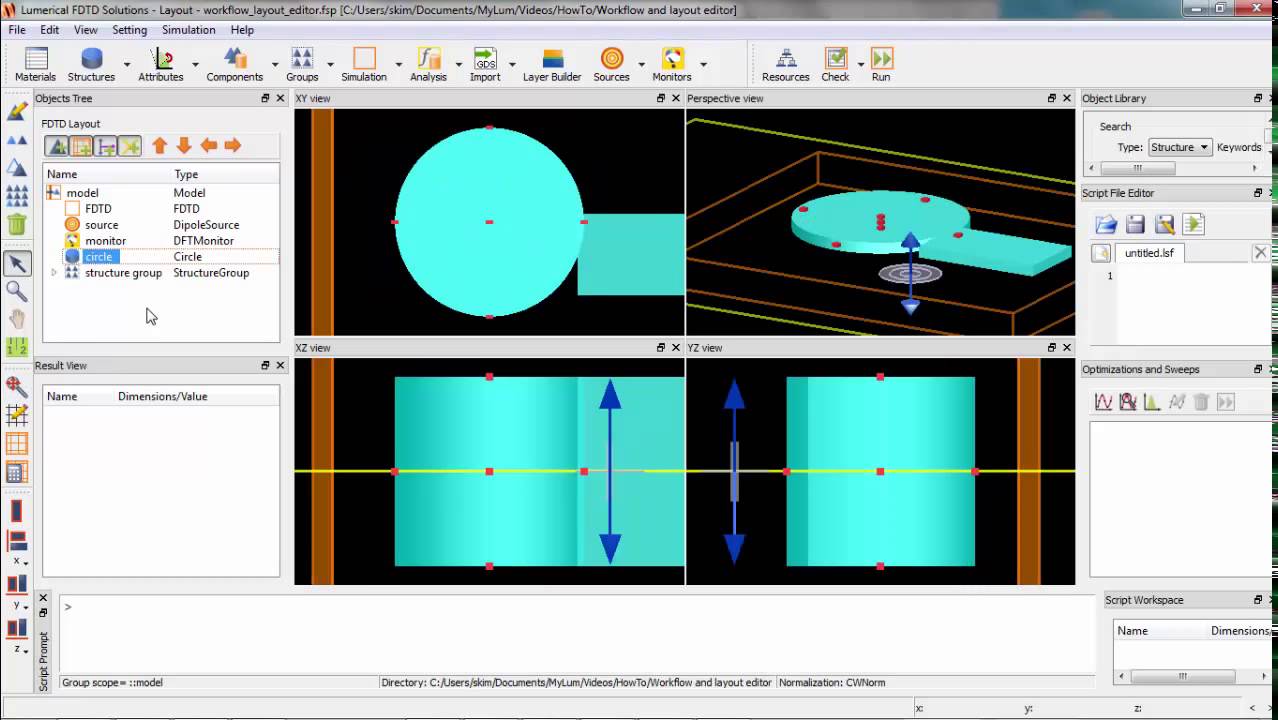
Task: Open the Type Structure combo box
Action: (1179, 147)
